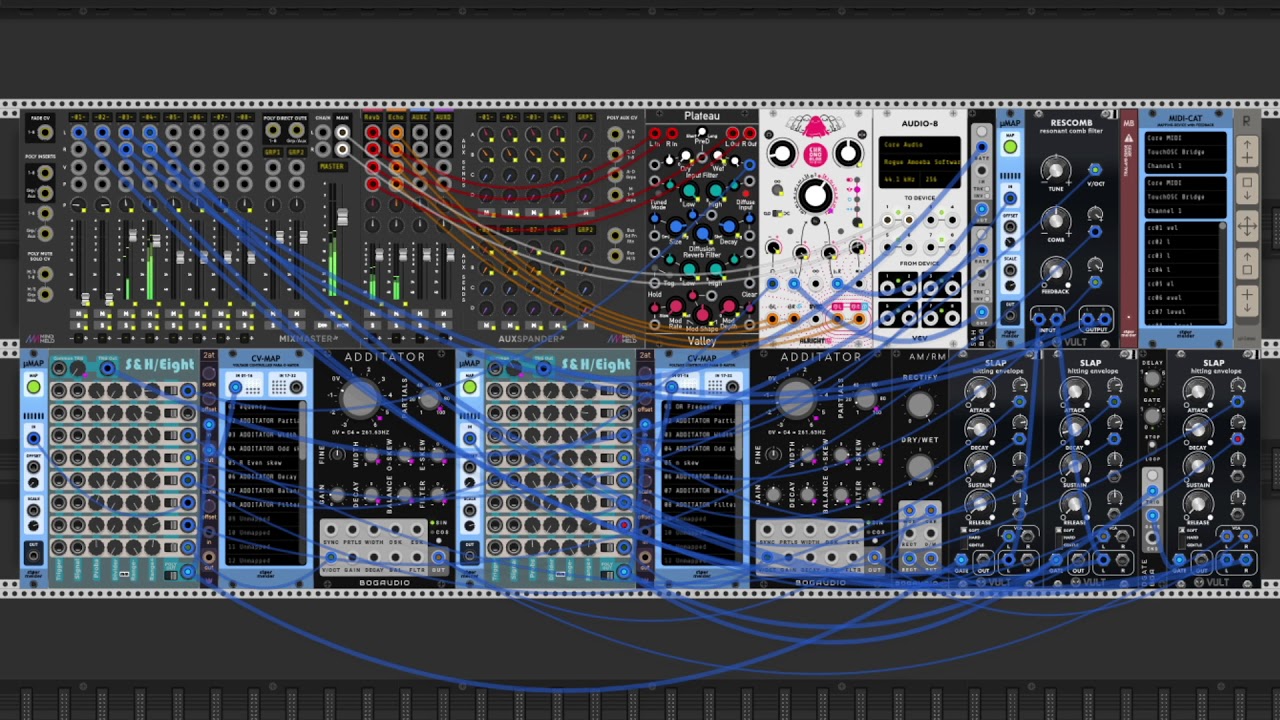
Task: Click the MixMaster master fader
Action: pos(342,216)
